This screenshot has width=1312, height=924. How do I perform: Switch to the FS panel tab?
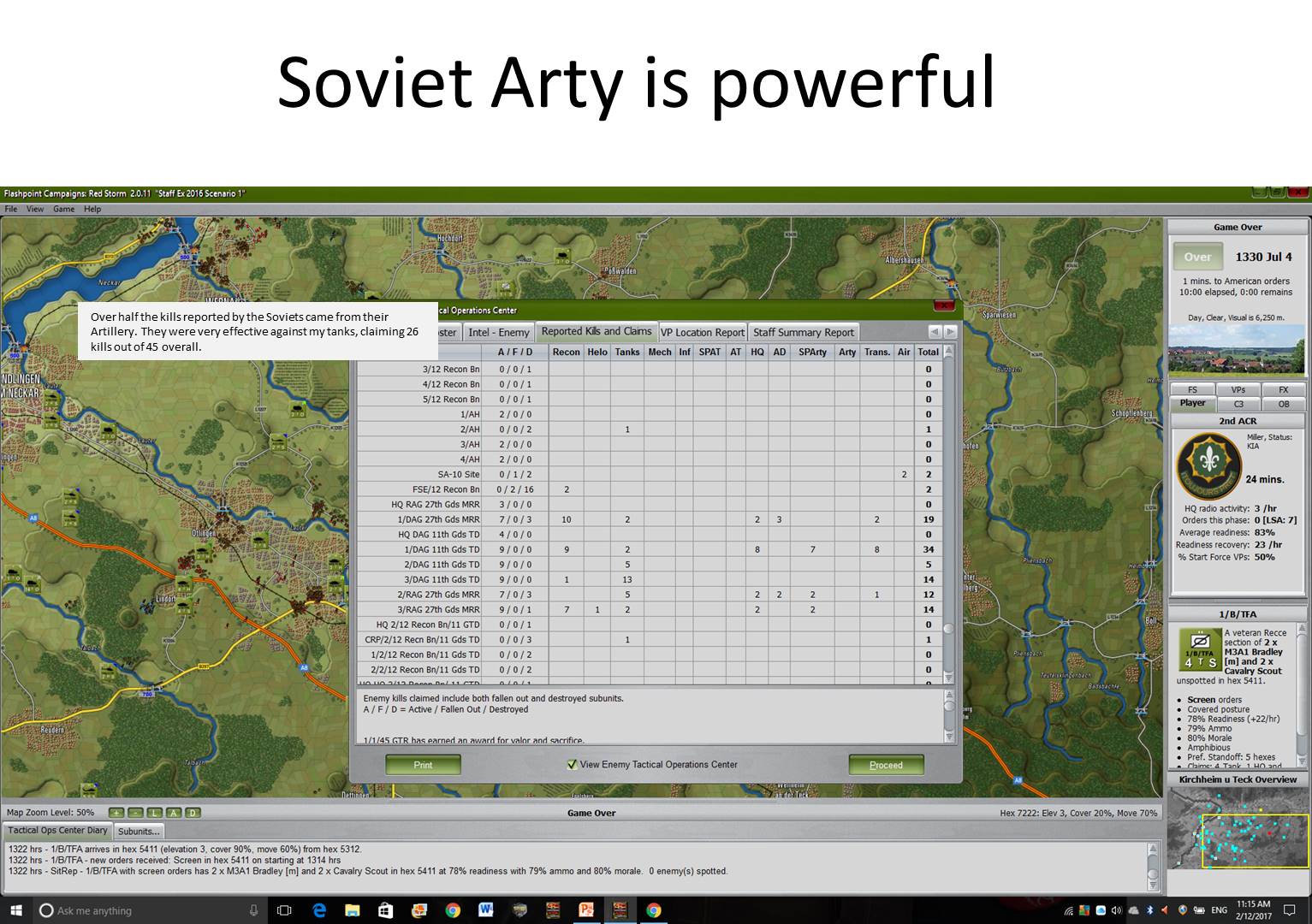click(x=1193, y=390)
